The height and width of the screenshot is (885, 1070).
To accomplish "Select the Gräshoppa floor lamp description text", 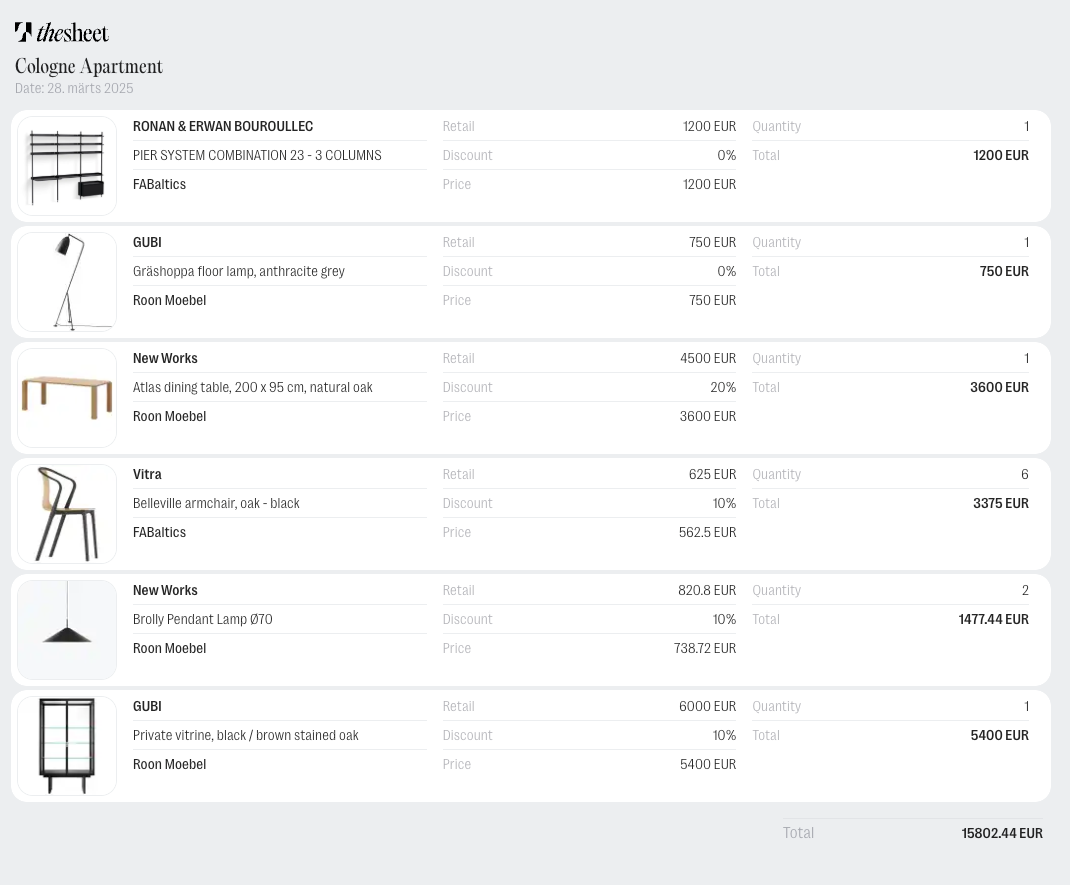I will [x=239, y=271].
